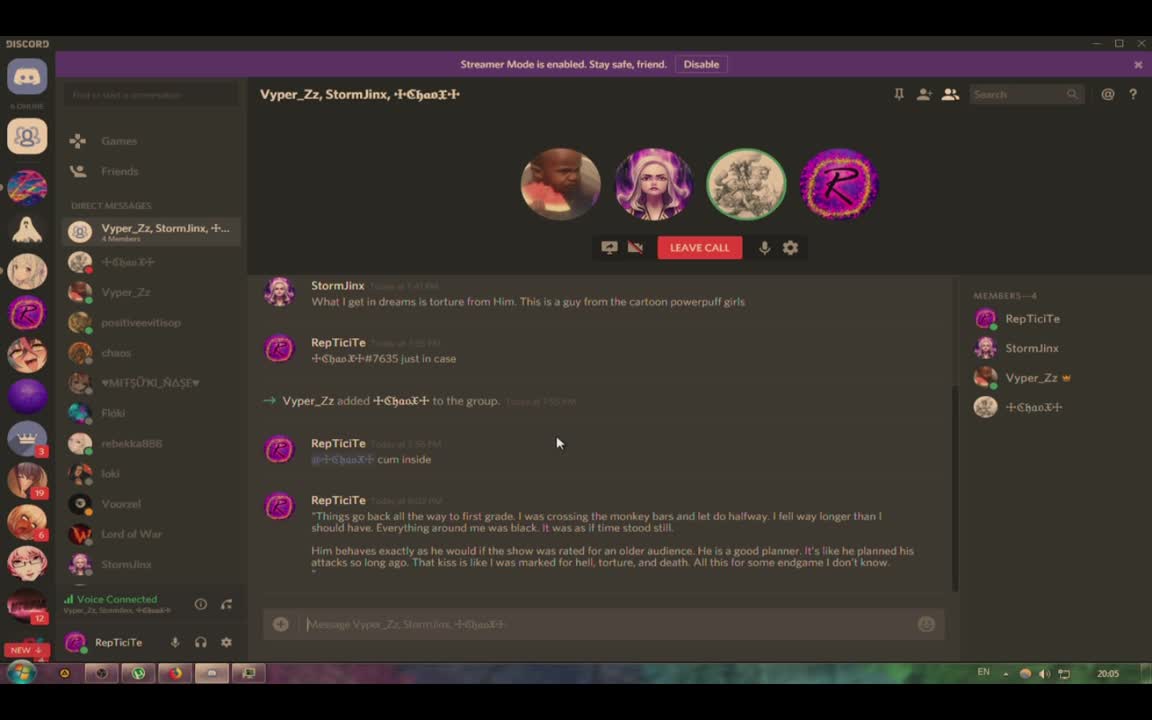Open the crown server with 3 notifications

click(x=27, y=439)
